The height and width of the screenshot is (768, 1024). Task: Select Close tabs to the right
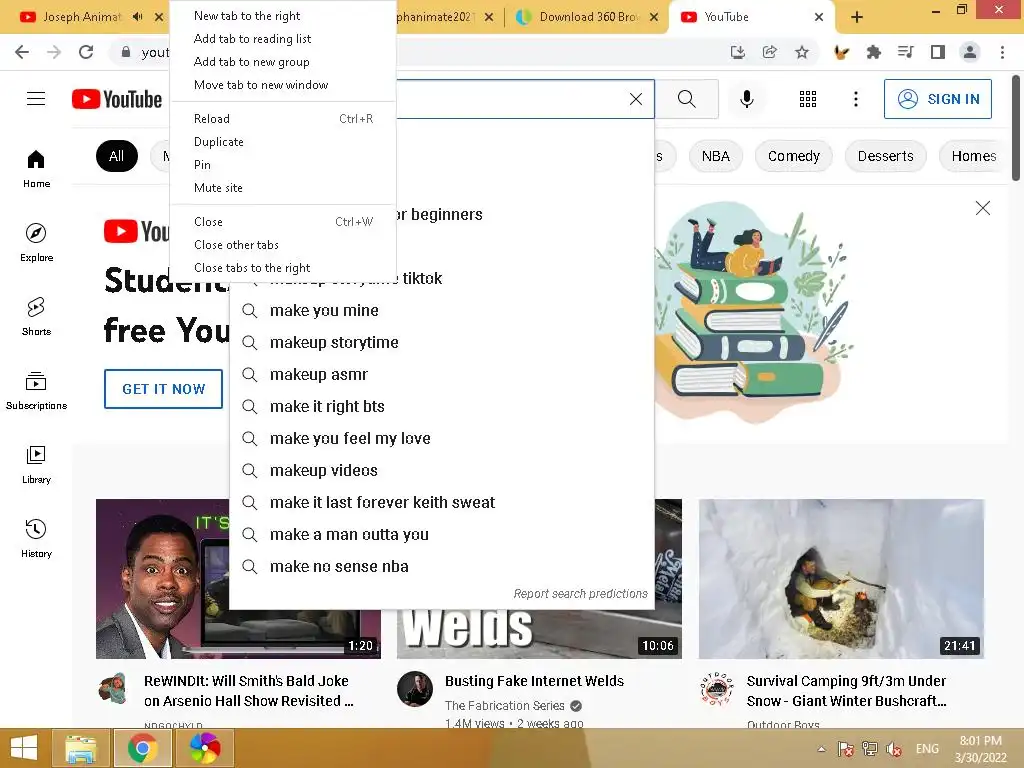pos(282,268)
